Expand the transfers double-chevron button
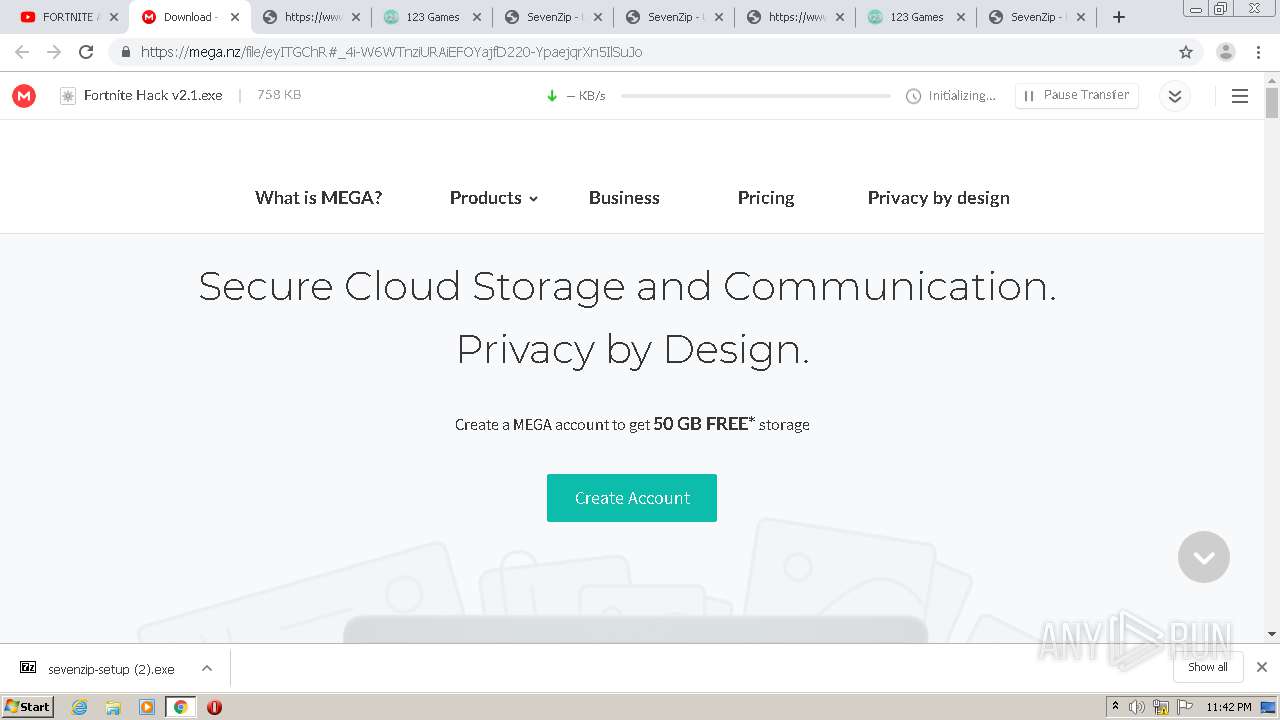 click(1175, 96)
